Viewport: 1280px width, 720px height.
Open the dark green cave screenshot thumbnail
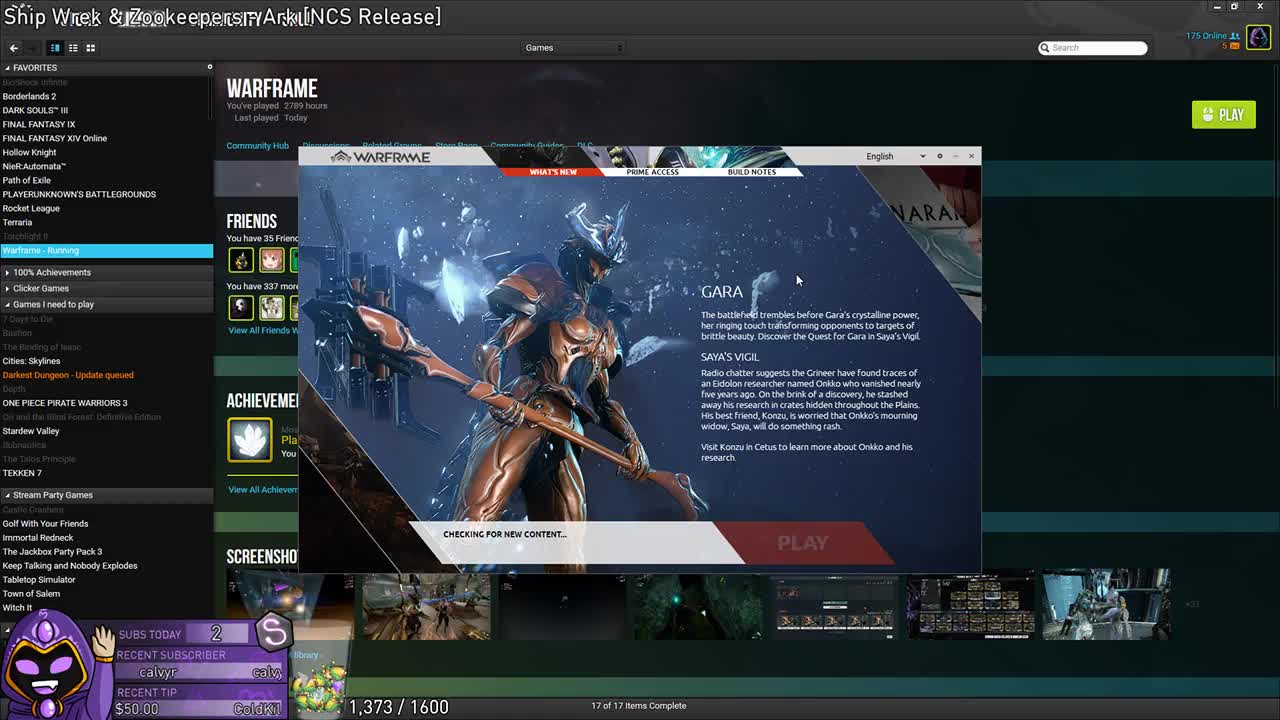pyautogui.click(x=698, y=605)
